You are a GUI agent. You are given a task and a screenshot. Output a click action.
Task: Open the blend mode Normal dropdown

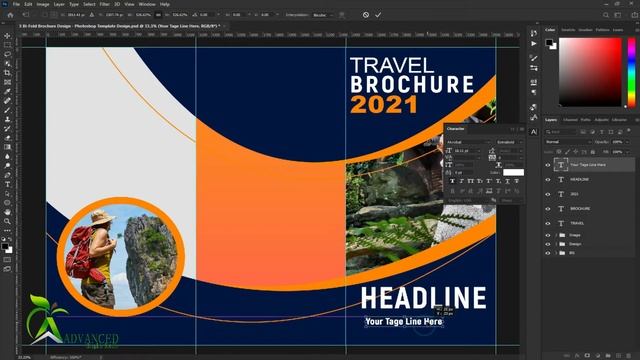click(x=568, y=142)
